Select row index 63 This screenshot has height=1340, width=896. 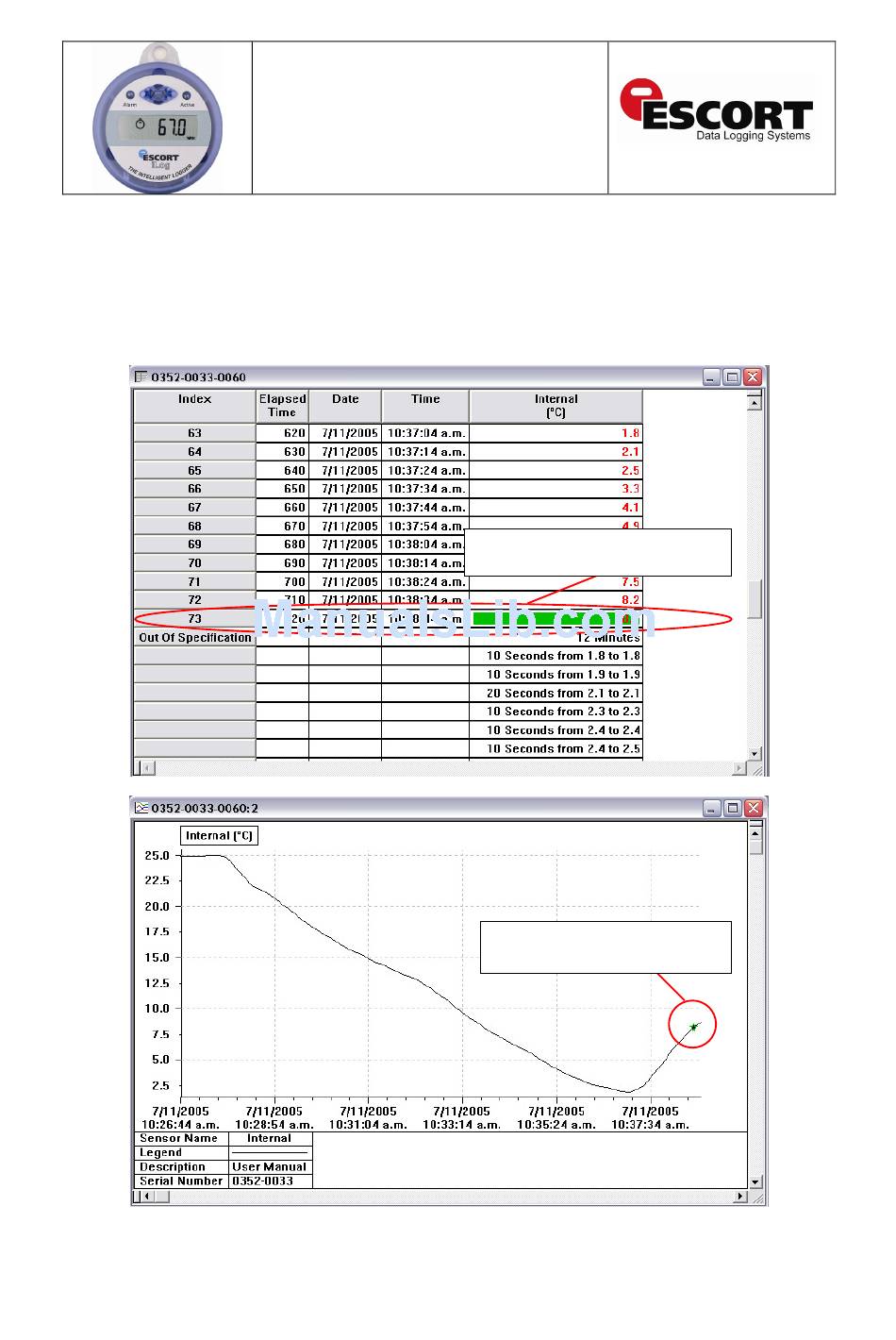(x=194, y=433)
